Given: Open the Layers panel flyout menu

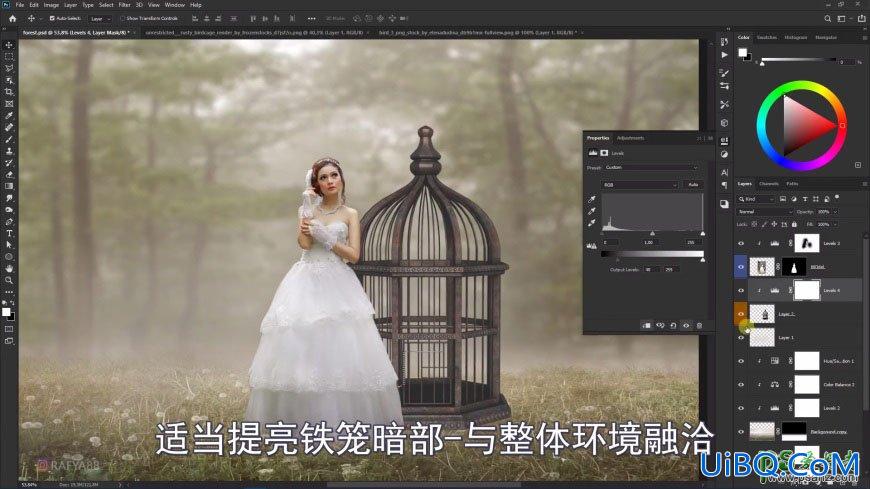Looking at the screenshot, I should coord(864,184).
